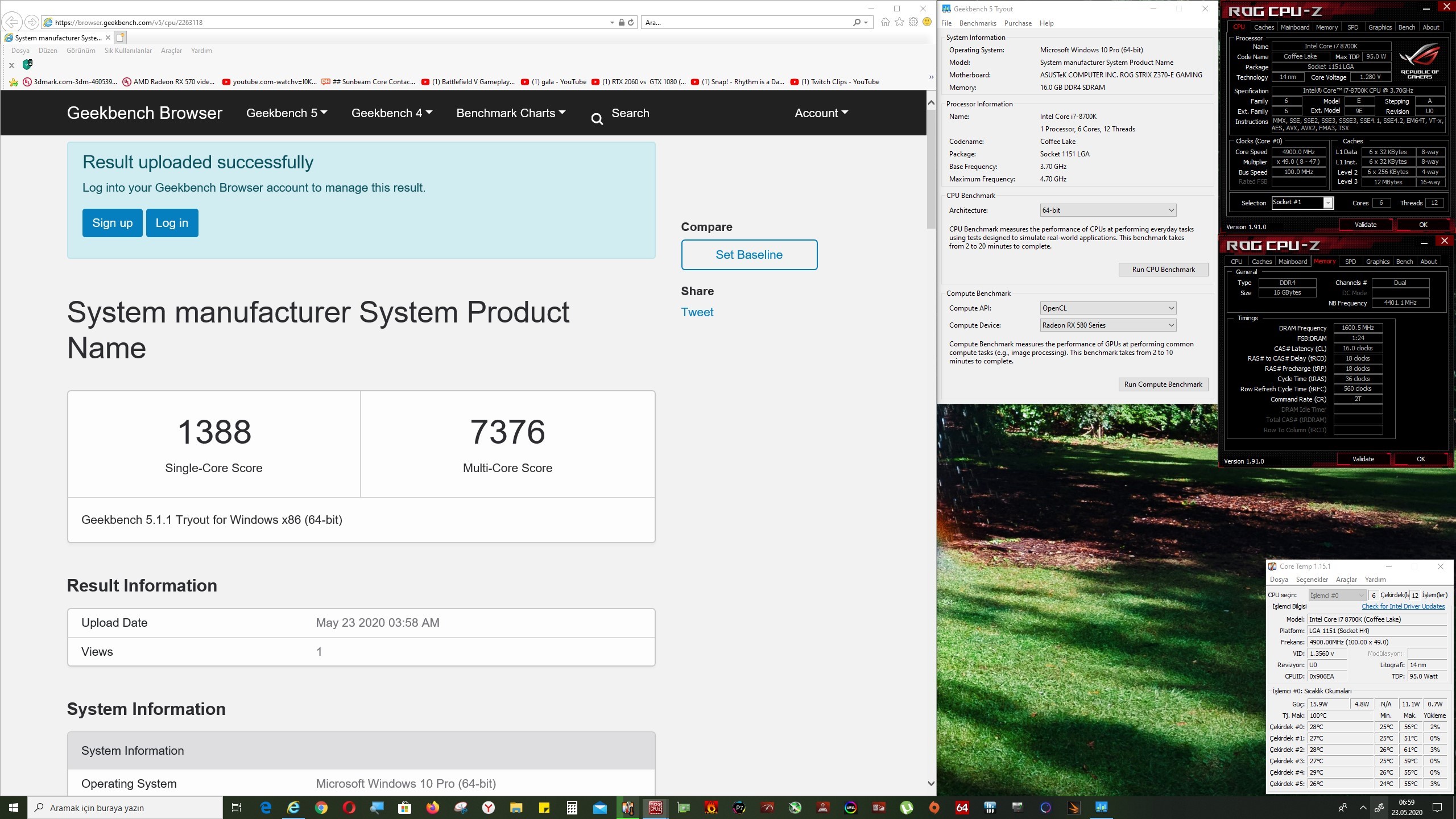
Task: Open Opera browser from taskbar
Action: pyautogui.click(x=349, y=808)
